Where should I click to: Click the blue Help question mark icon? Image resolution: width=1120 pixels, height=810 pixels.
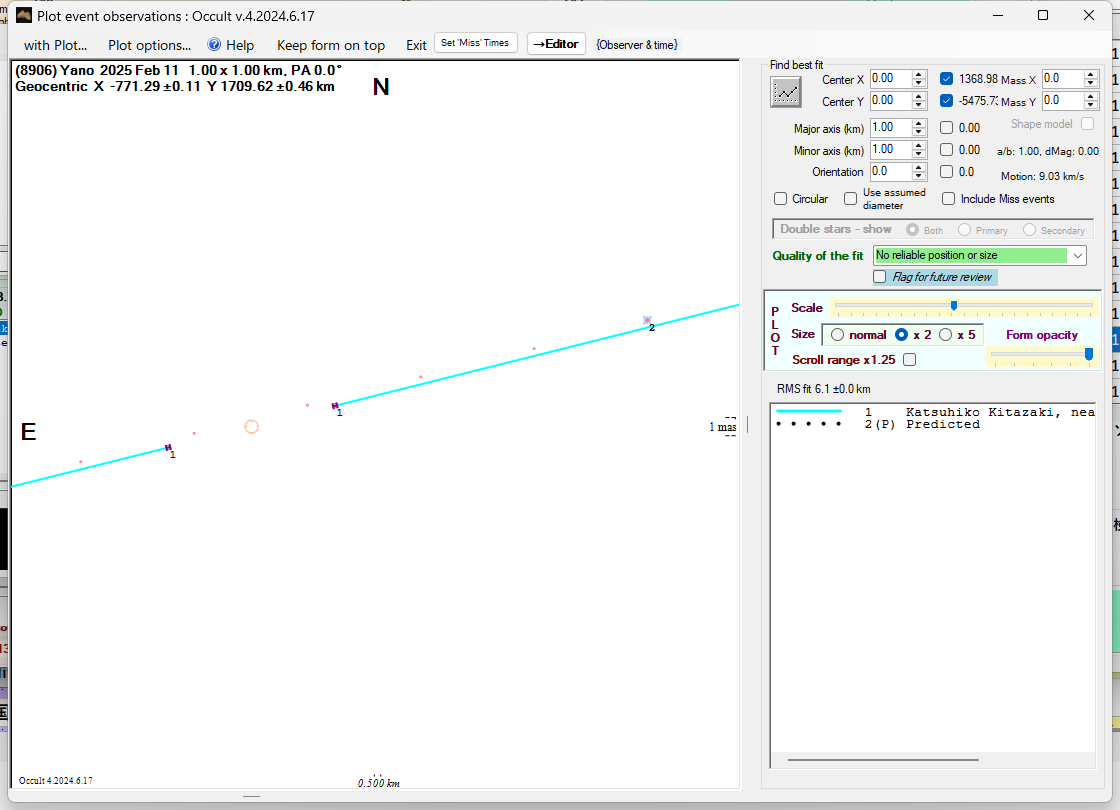click(214, 45)
